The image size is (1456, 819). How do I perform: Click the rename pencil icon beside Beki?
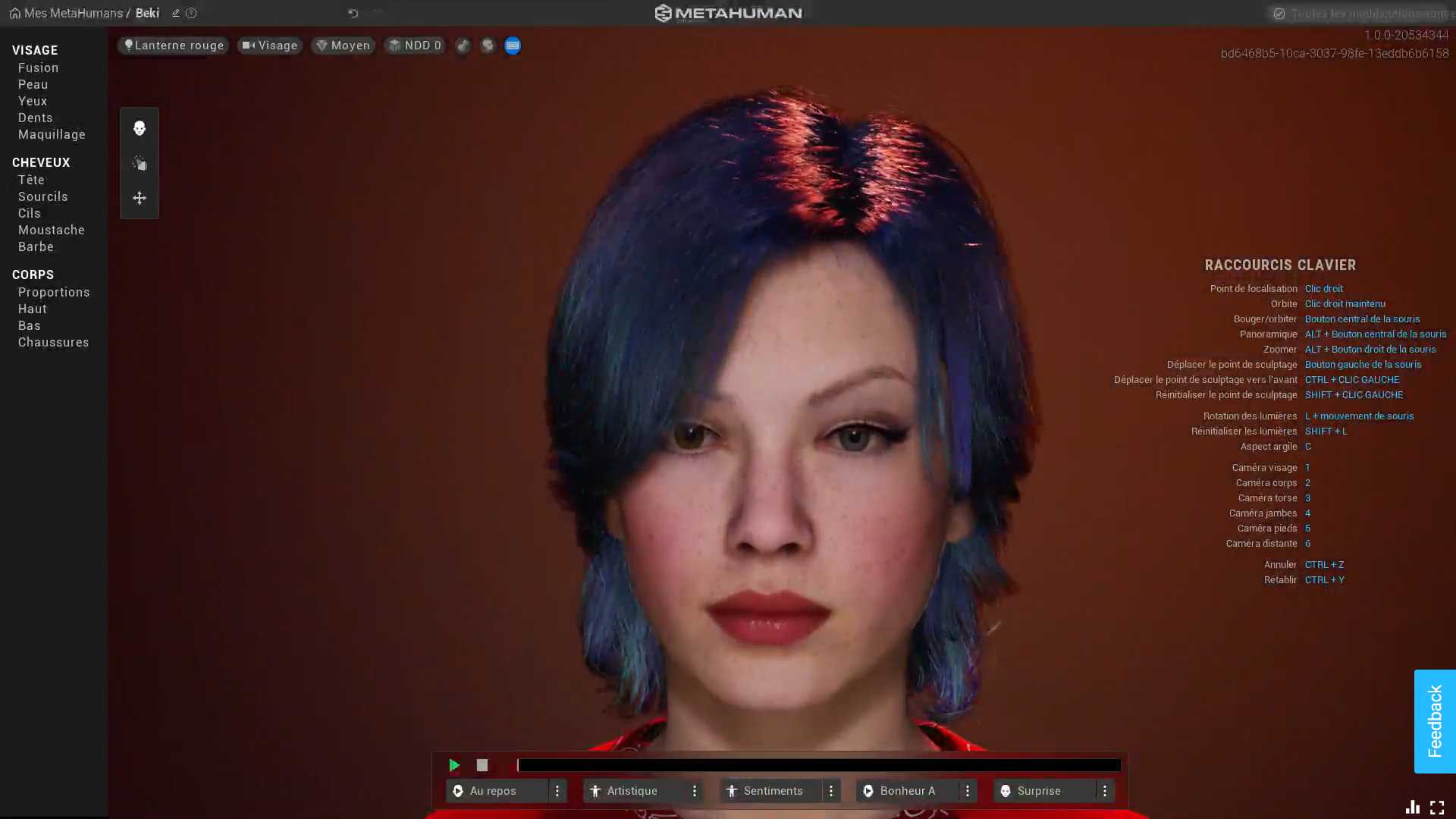(175, 13)
